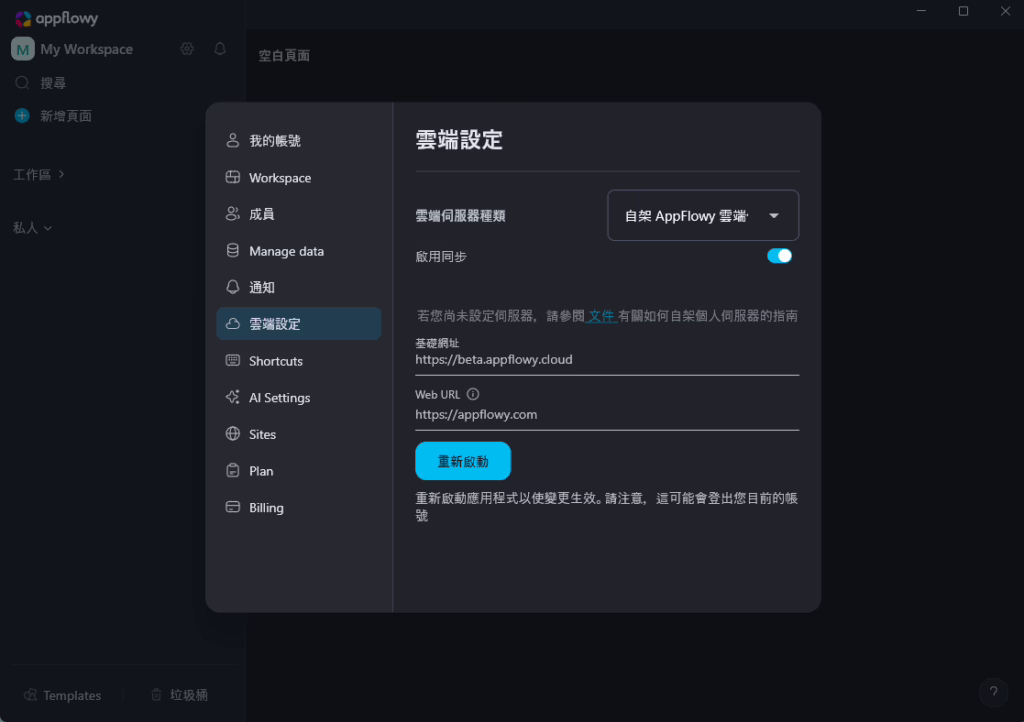Open the 通知 notification settings
1024x722 pixels.
(x=298, y=287)
